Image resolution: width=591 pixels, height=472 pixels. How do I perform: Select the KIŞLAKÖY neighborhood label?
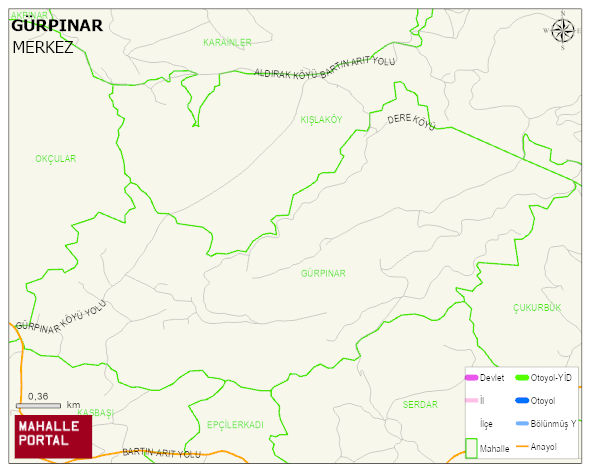[321, 120]
